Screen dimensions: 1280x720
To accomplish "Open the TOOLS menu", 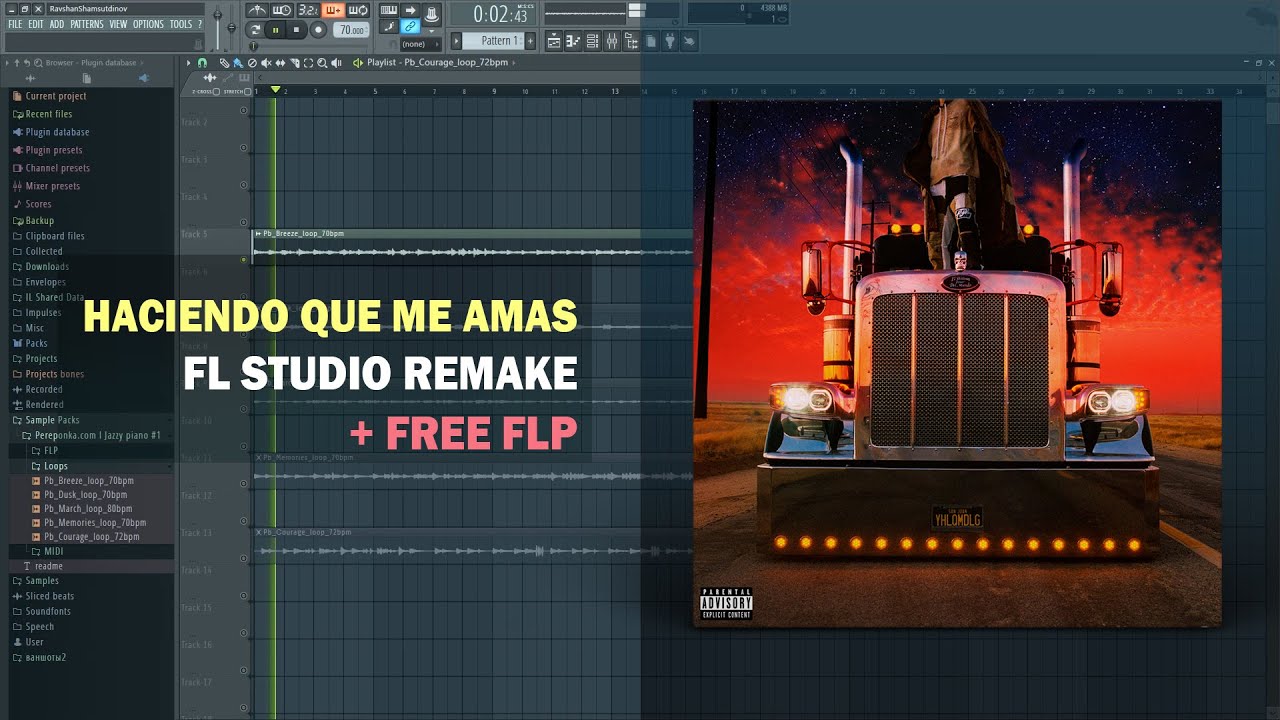I will (180, 24).
